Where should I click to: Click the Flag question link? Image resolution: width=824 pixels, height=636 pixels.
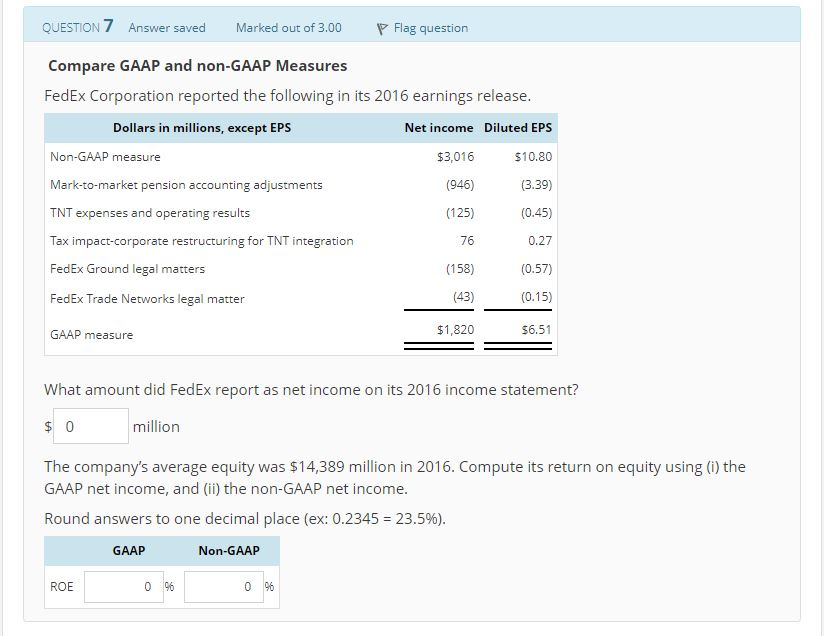[x=430, y=28]
